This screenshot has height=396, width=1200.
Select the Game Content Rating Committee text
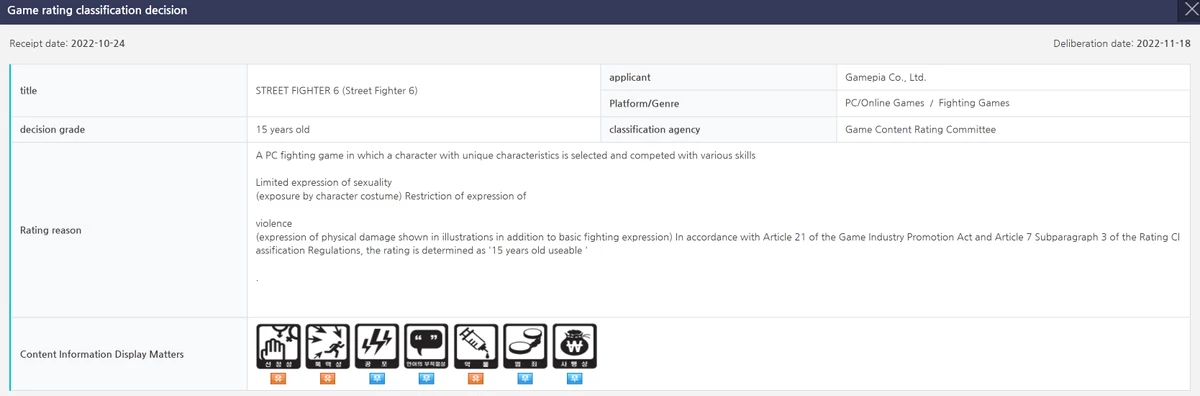920,129
